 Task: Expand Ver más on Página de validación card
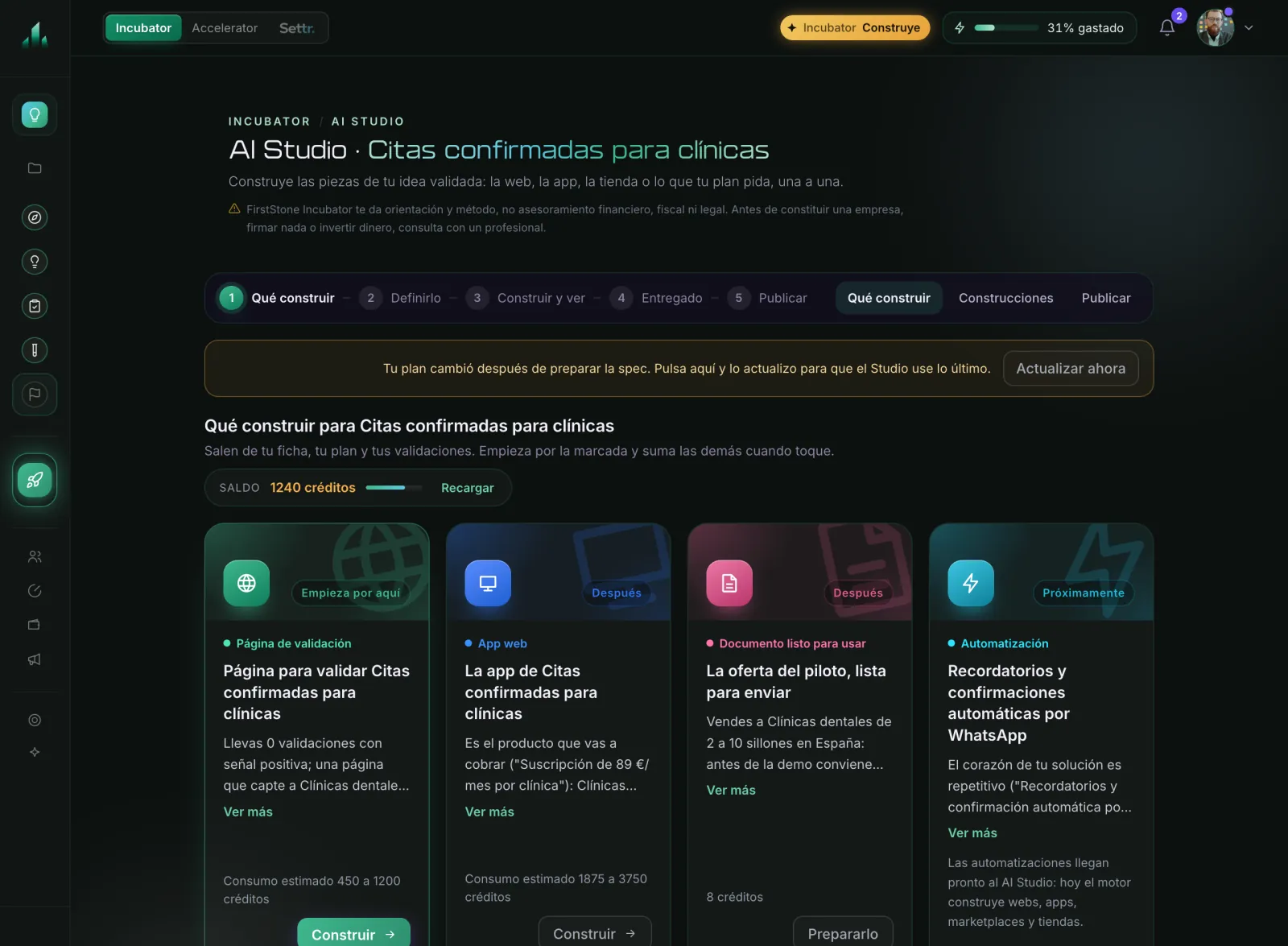click(248, 812)
